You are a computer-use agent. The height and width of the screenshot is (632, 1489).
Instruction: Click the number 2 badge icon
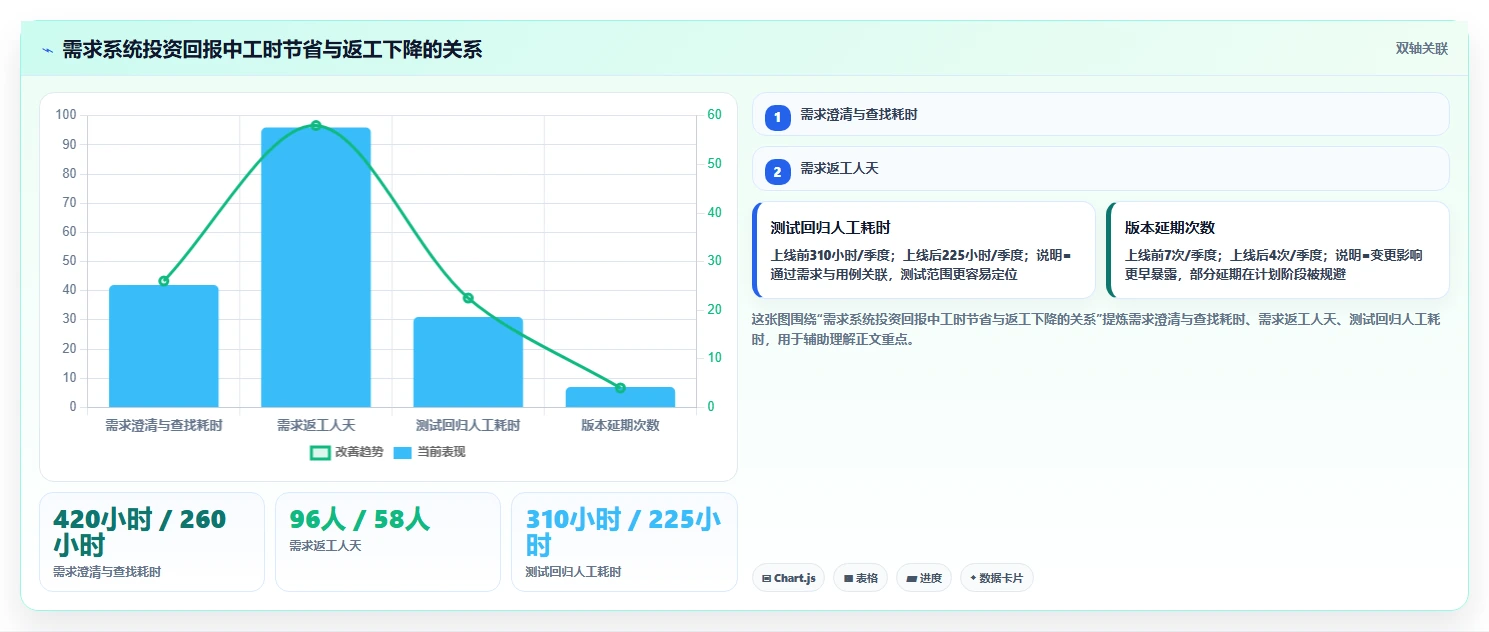click(778, 172)
